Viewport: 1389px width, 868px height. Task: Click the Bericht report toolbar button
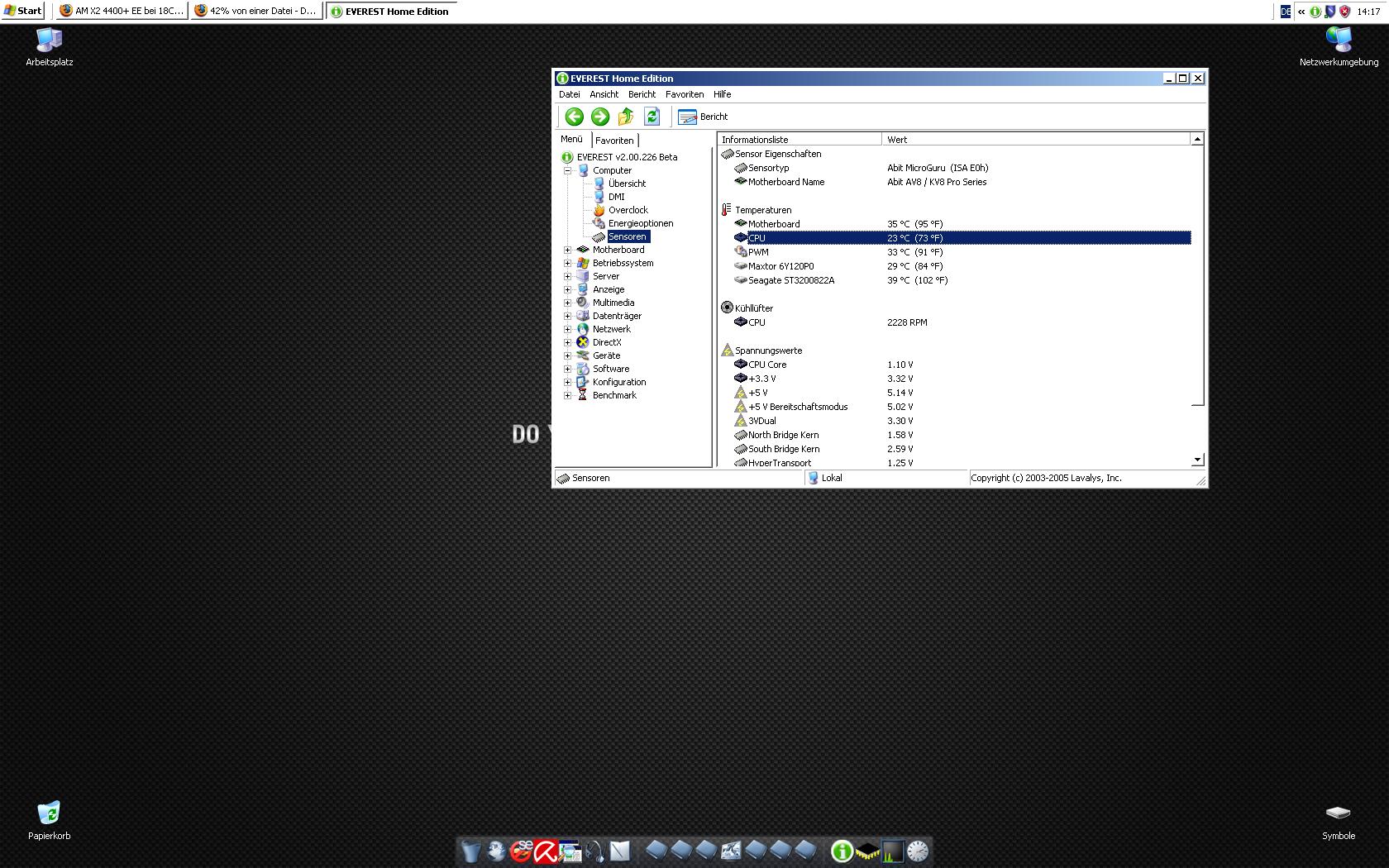pyautogui.click(x=703, y=117)
